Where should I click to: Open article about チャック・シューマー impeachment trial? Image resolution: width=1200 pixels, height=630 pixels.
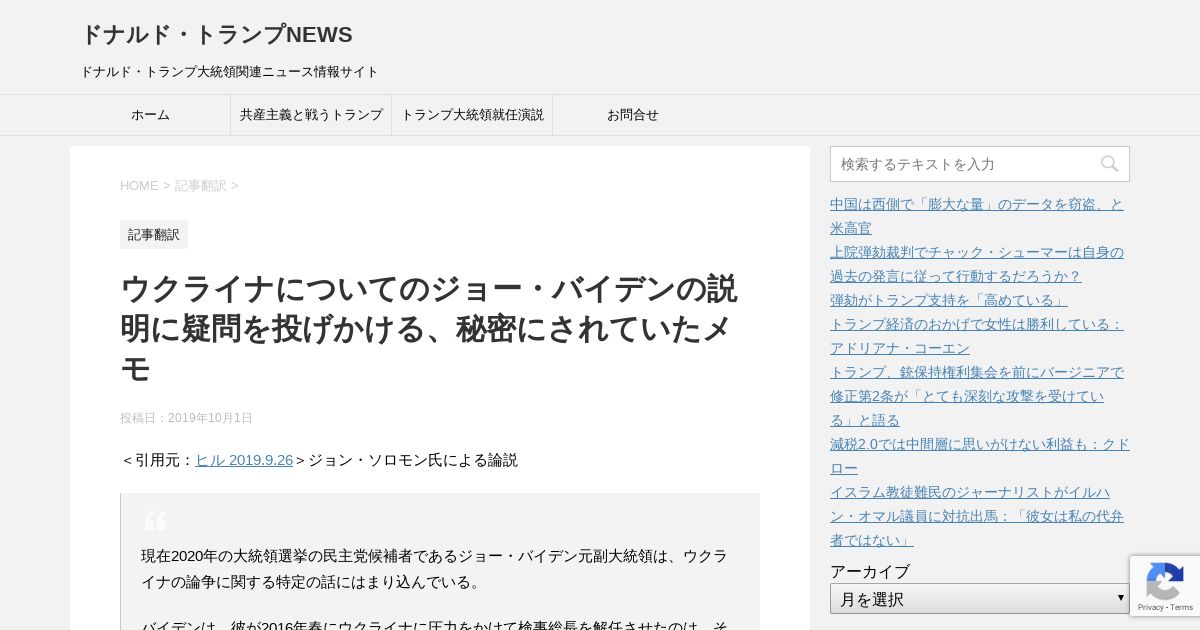click(977, 264)
